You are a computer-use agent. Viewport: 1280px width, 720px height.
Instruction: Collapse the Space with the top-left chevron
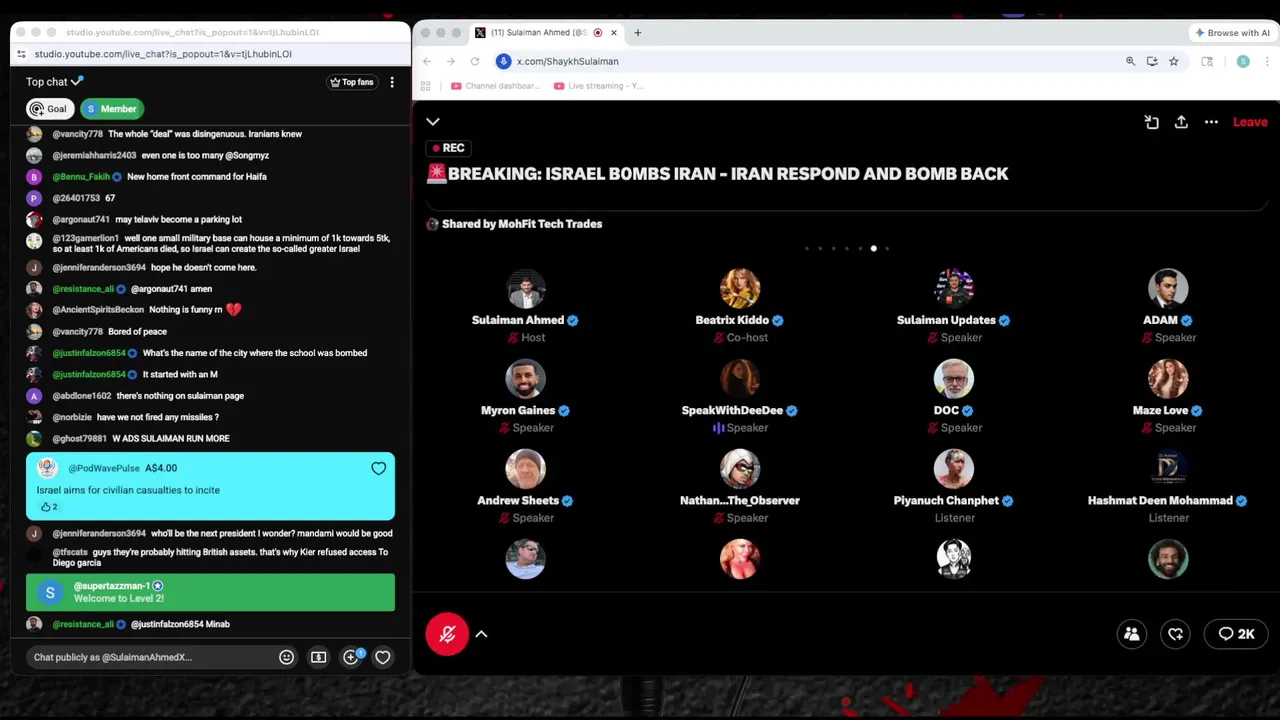point(433,122)
